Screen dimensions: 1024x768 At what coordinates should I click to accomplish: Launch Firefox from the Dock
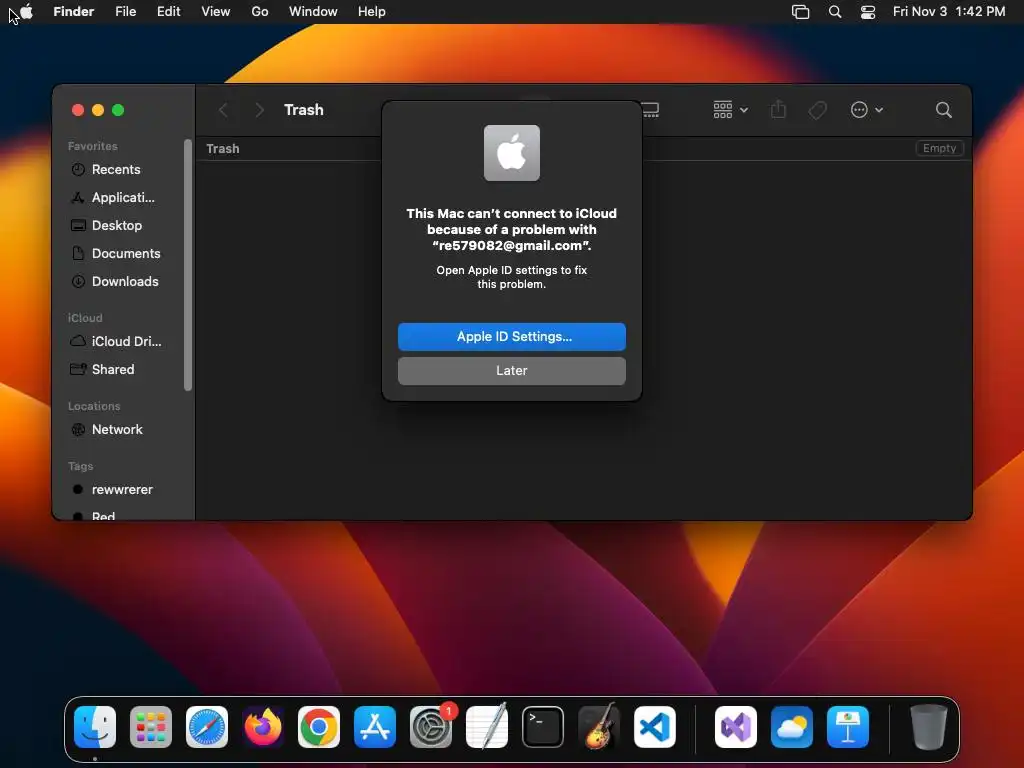tap(263, 727)
